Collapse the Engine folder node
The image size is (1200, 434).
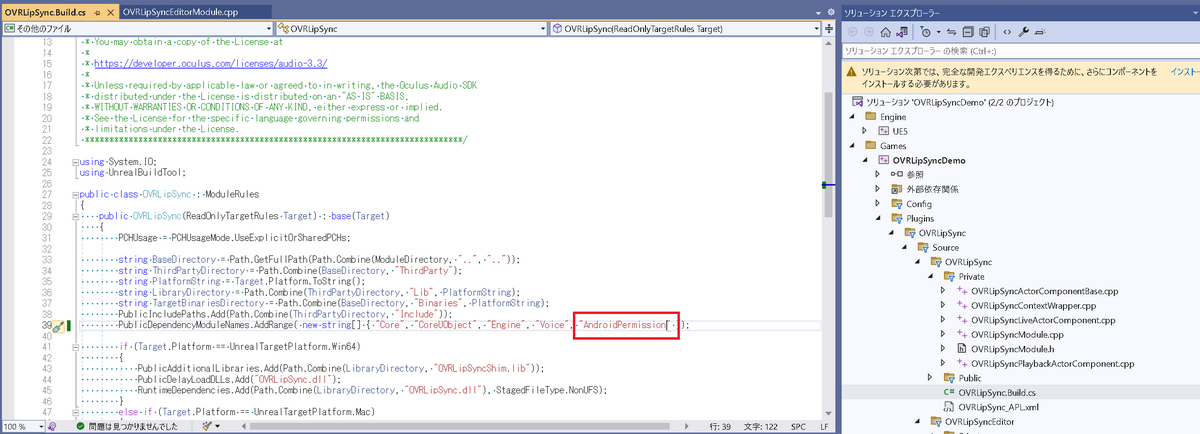point(853,116)
